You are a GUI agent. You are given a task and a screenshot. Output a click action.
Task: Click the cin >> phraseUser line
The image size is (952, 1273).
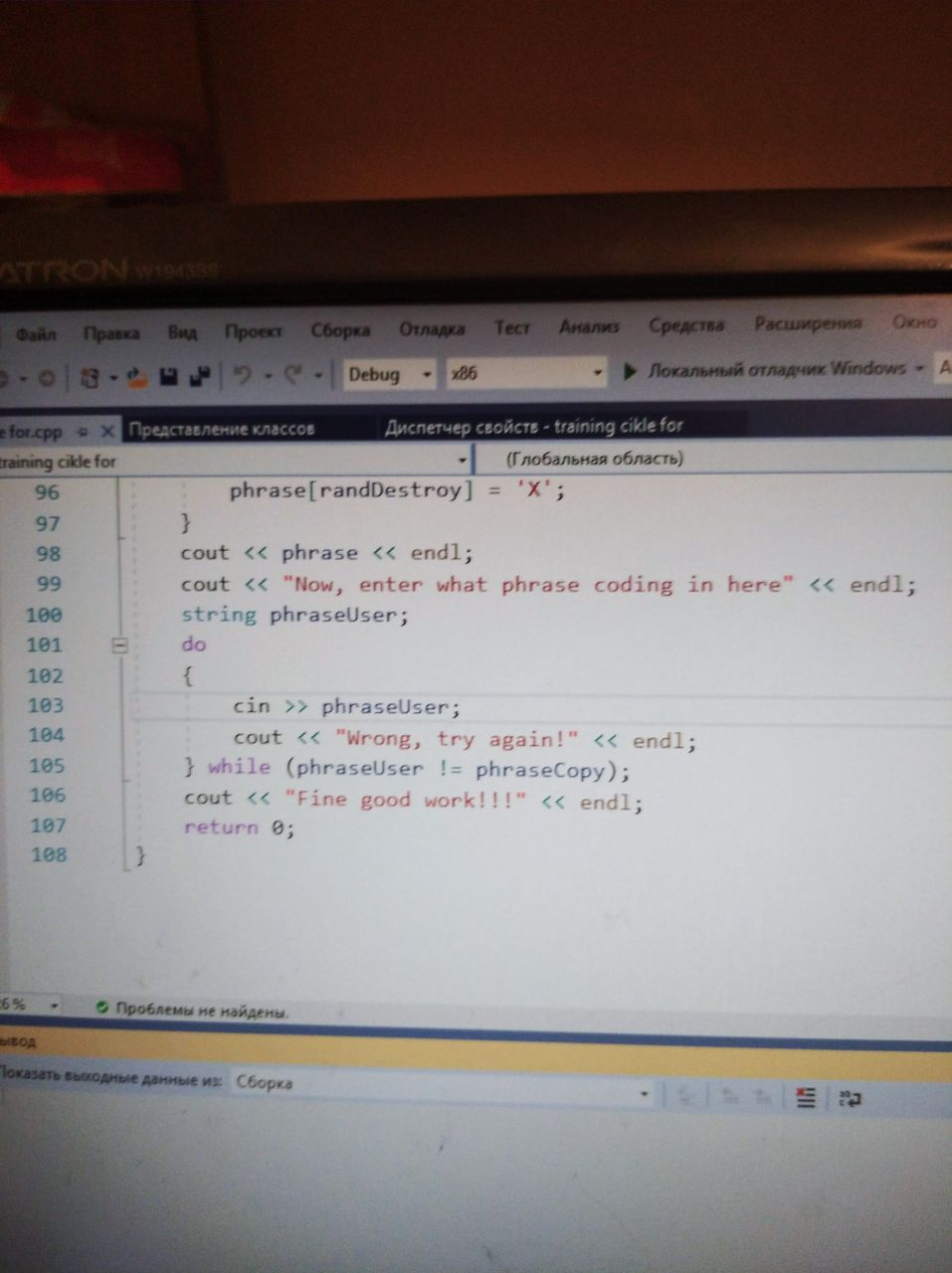coord(346,707)
